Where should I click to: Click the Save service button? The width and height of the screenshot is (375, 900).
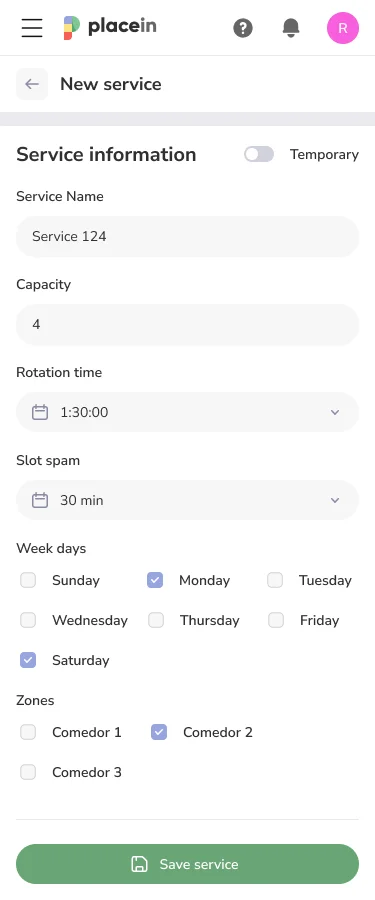coord(187,864)
